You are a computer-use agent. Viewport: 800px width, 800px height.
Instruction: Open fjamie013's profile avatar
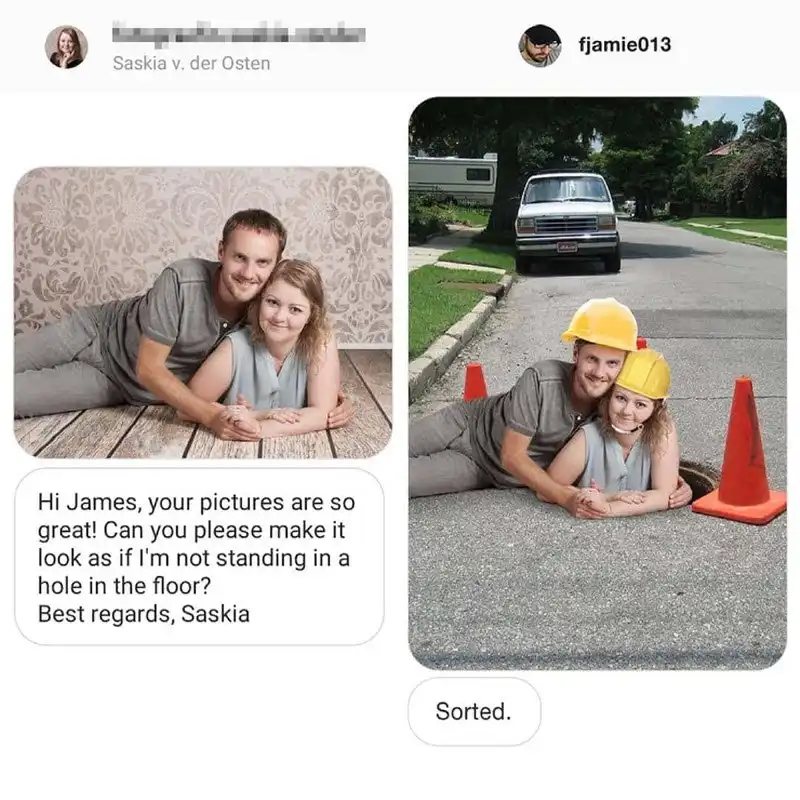(x=540, y=46)
